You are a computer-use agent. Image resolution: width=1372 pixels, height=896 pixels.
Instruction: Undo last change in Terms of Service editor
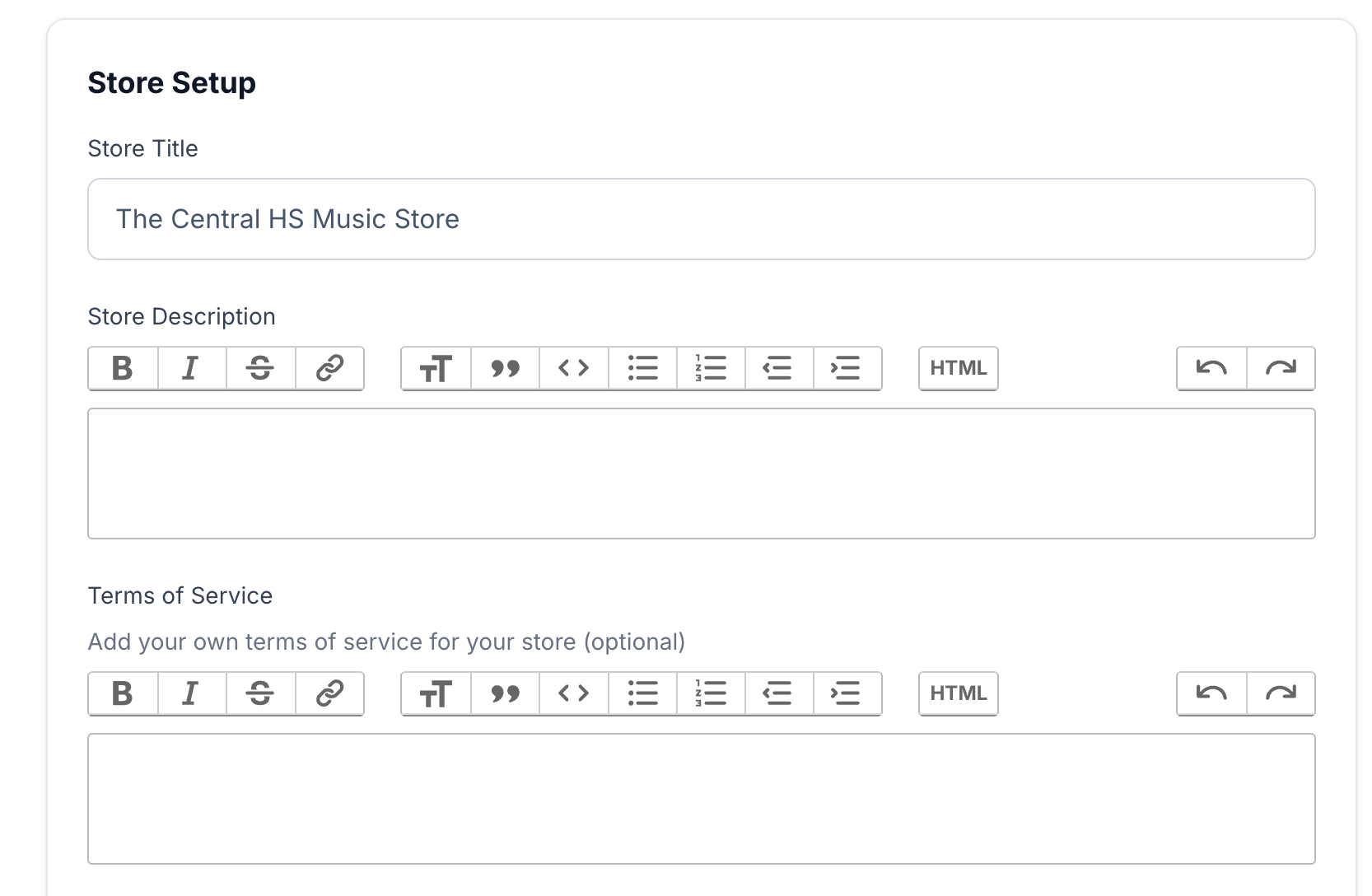click(x=1211, y=693)
